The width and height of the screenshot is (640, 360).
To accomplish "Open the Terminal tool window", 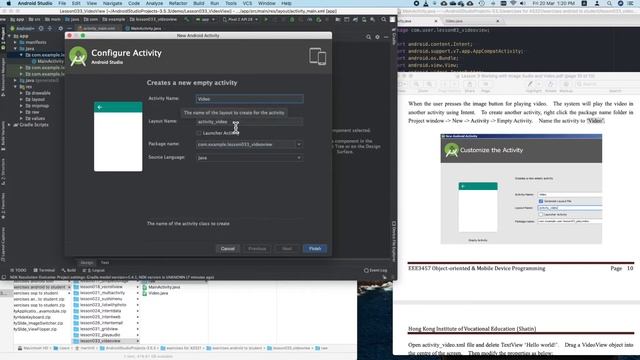I will [44, 270].
